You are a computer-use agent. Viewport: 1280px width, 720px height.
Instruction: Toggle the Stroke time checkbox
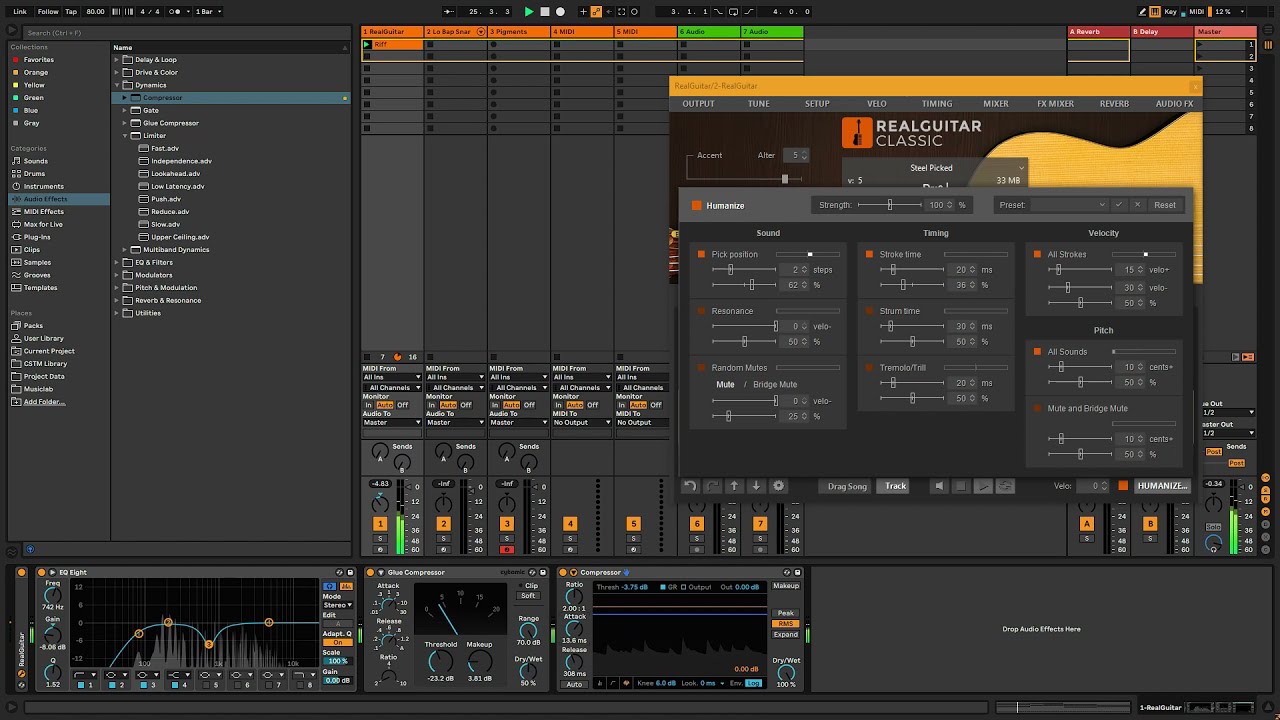(x=870, y=254)
